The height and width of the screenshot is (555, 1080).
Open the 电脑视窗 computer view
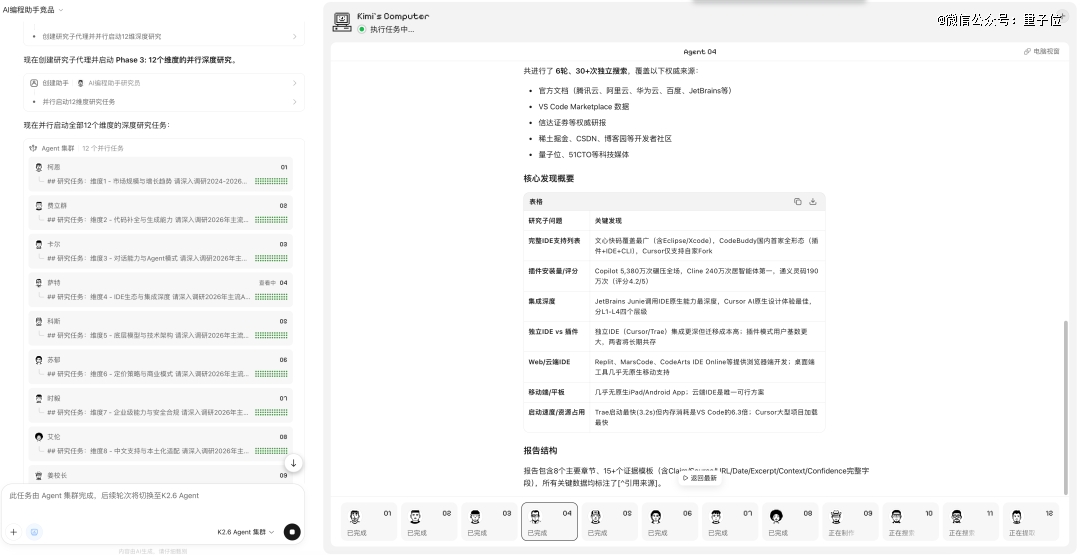coord(1041,51)
